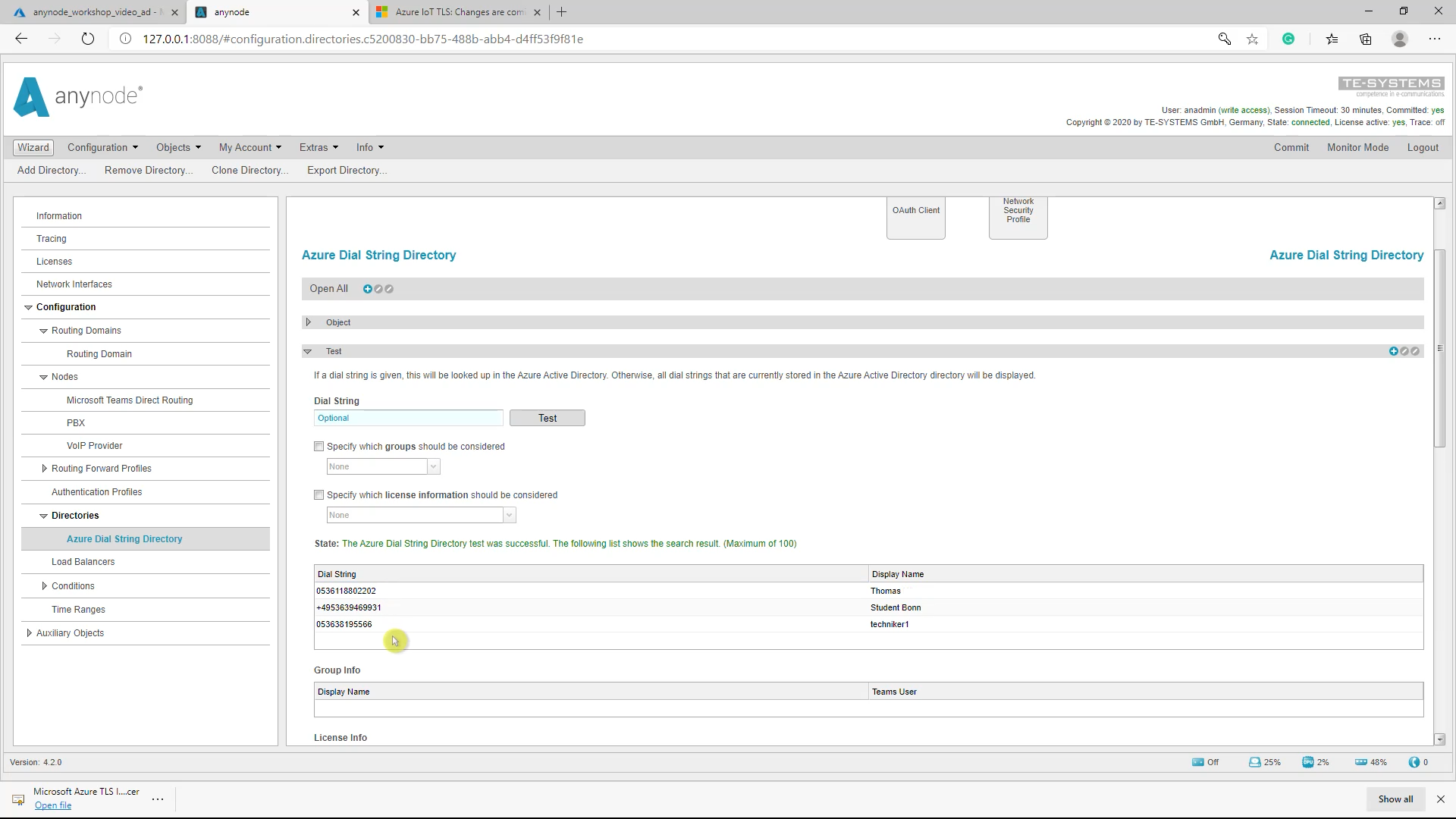Open the Objects menu
The height and width of the screenshot is (819, 1456).
click(178, 147)
